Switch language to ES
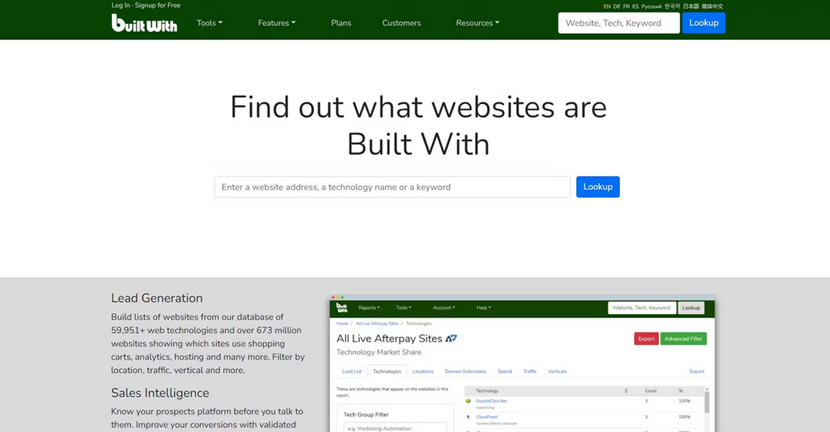Screen dimensions: 830x432 coord(636,6)
